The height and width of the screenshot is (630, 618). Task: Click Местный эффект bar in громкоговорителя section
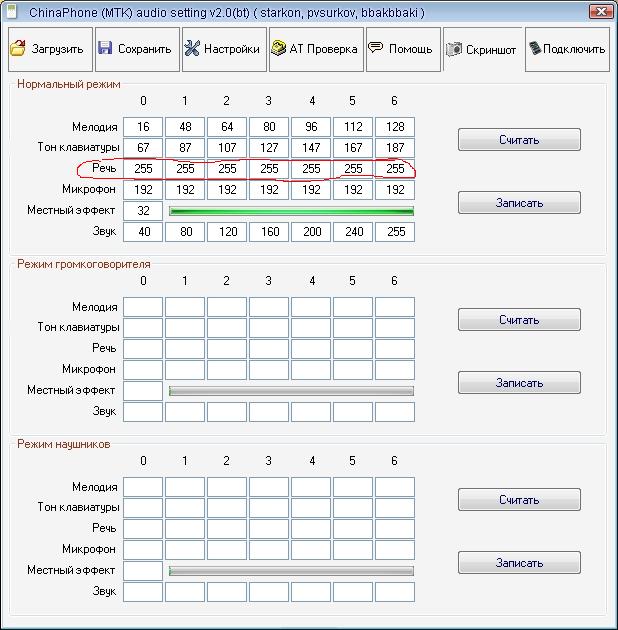click(291, 391)
